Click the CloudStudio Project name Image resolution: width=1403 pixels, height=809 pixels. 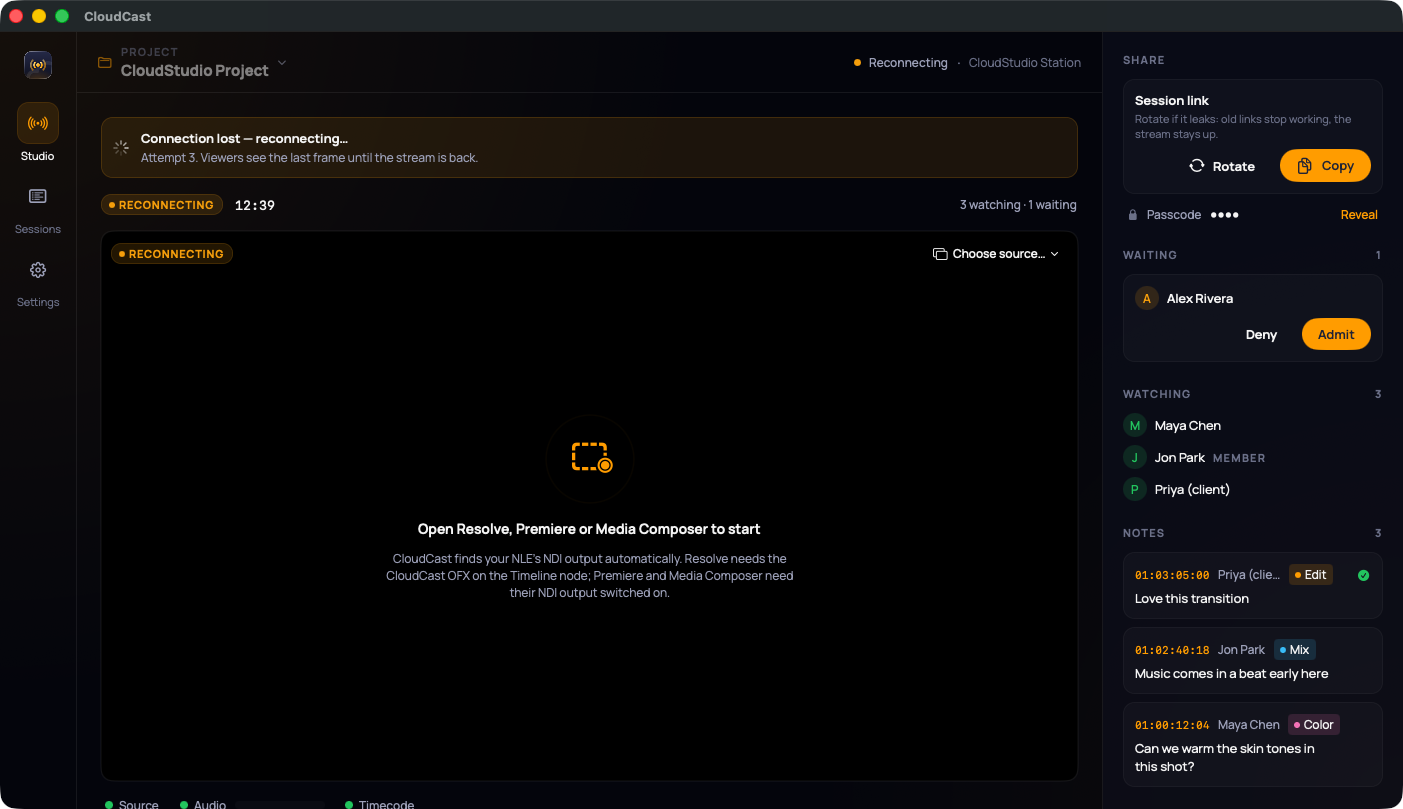pyautogui.click(x=195, y=71)
